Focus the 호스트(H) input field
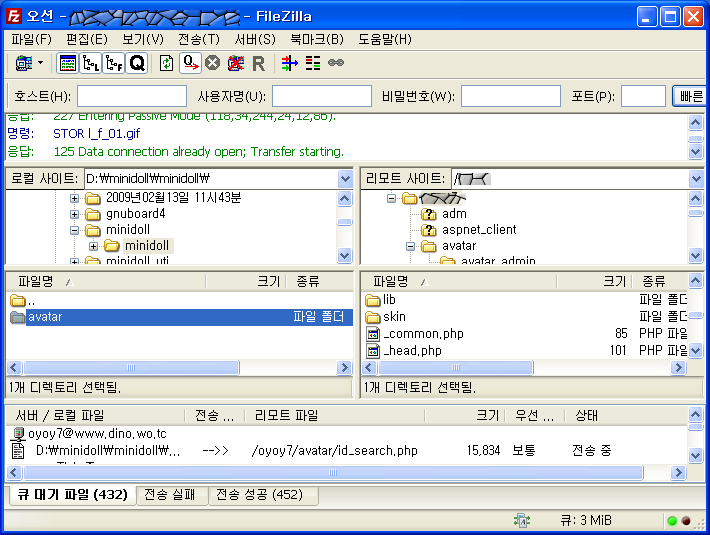710x535 pixels. click(132, 96)
